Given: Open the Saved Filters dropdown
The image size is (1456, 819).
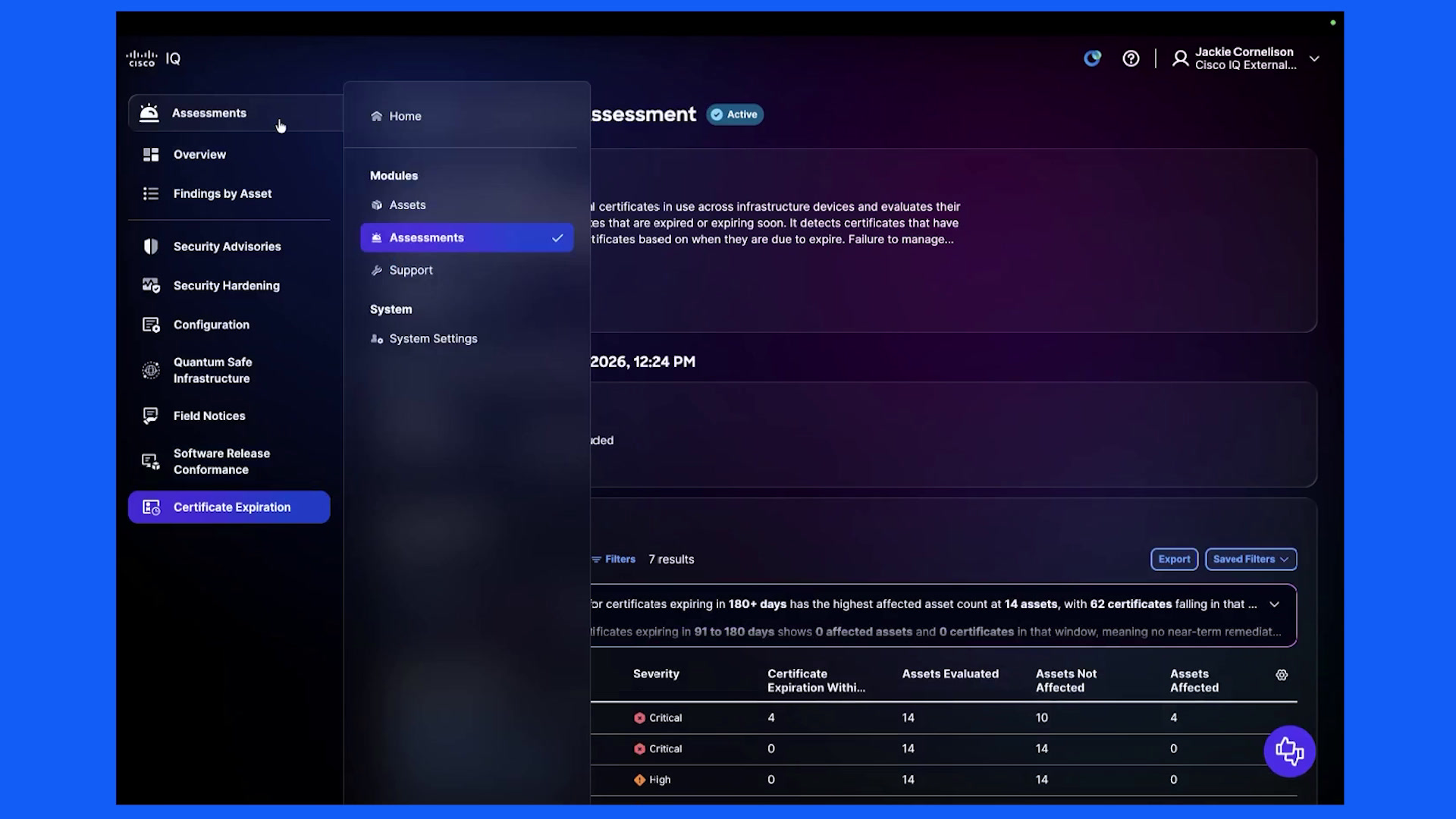Looking at the screenshot, I should point(1250,560).
